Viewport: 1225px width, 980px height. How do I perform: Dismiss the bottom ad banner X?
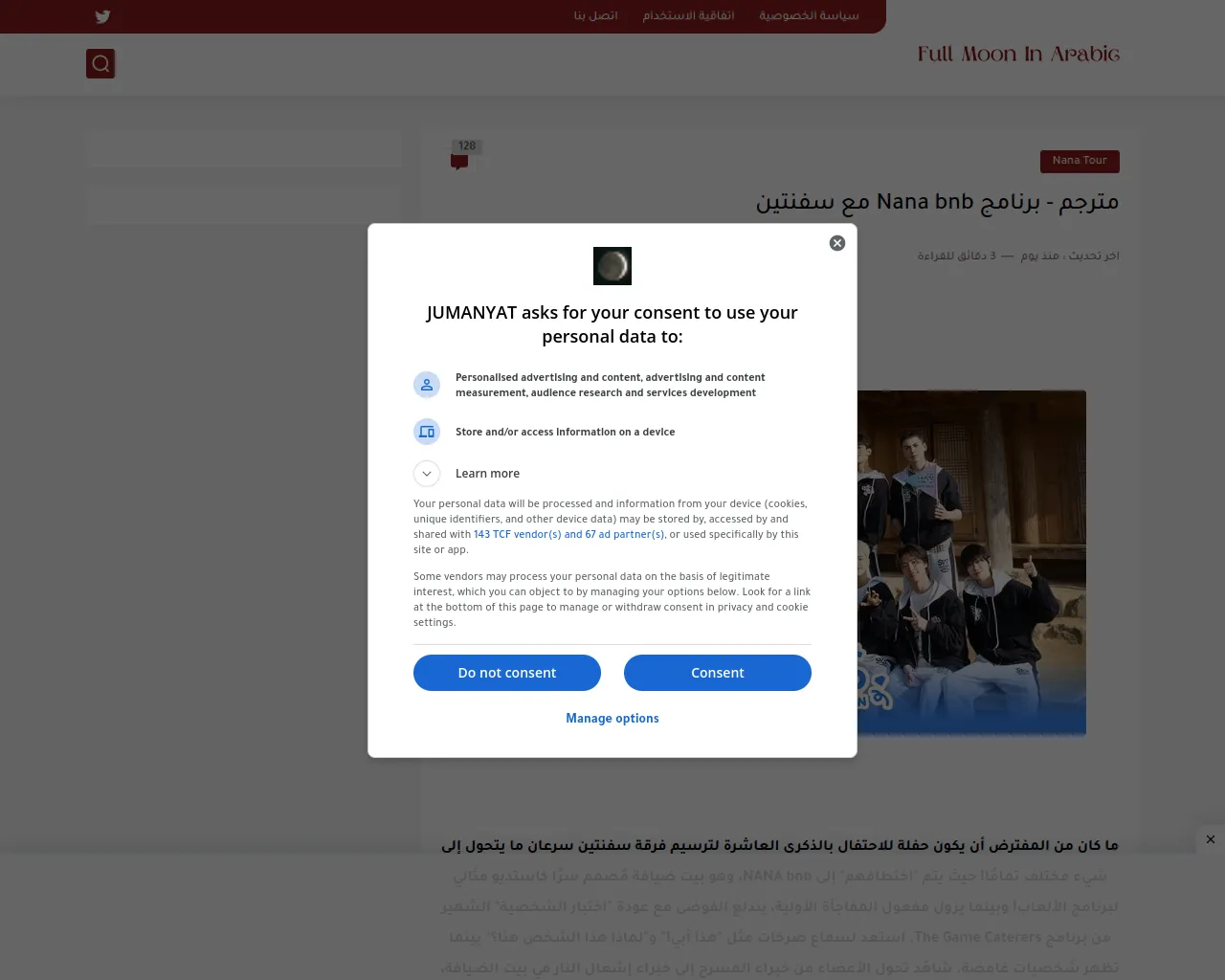pos(1211,839)
